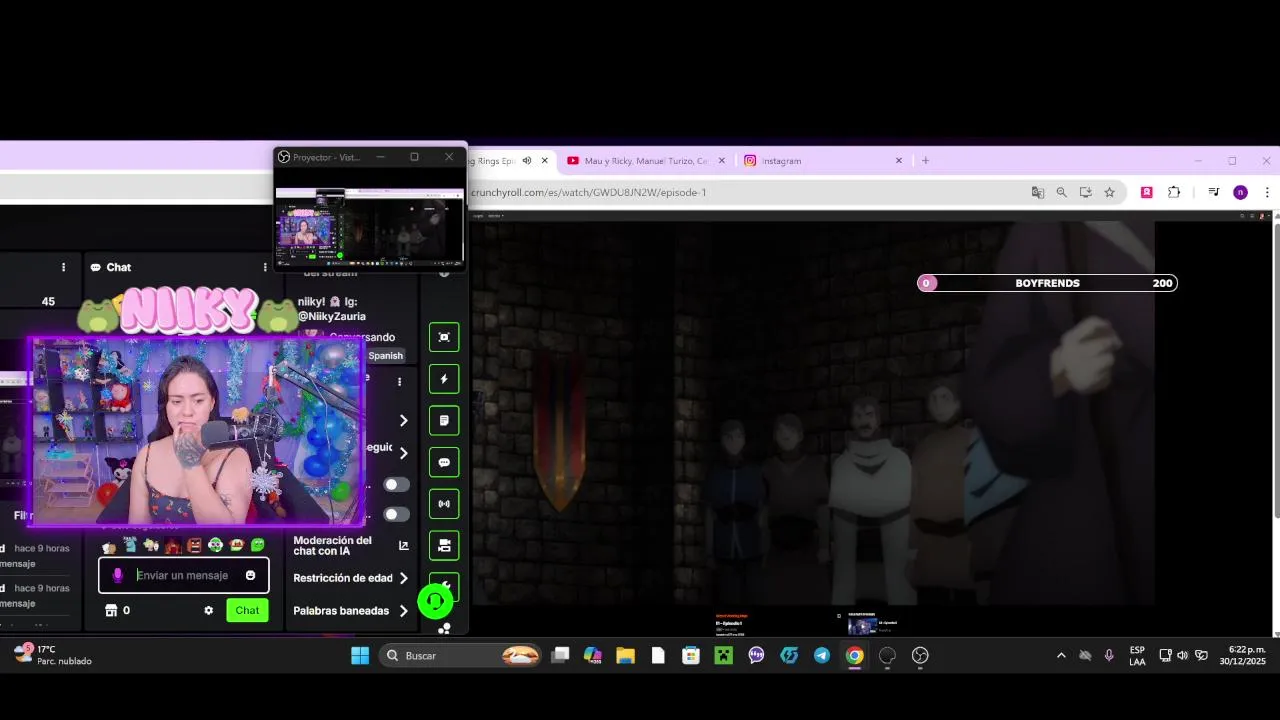Open Chat panel three-dot menu
This screenshot has height=720, width=1280.
point(265,267)
